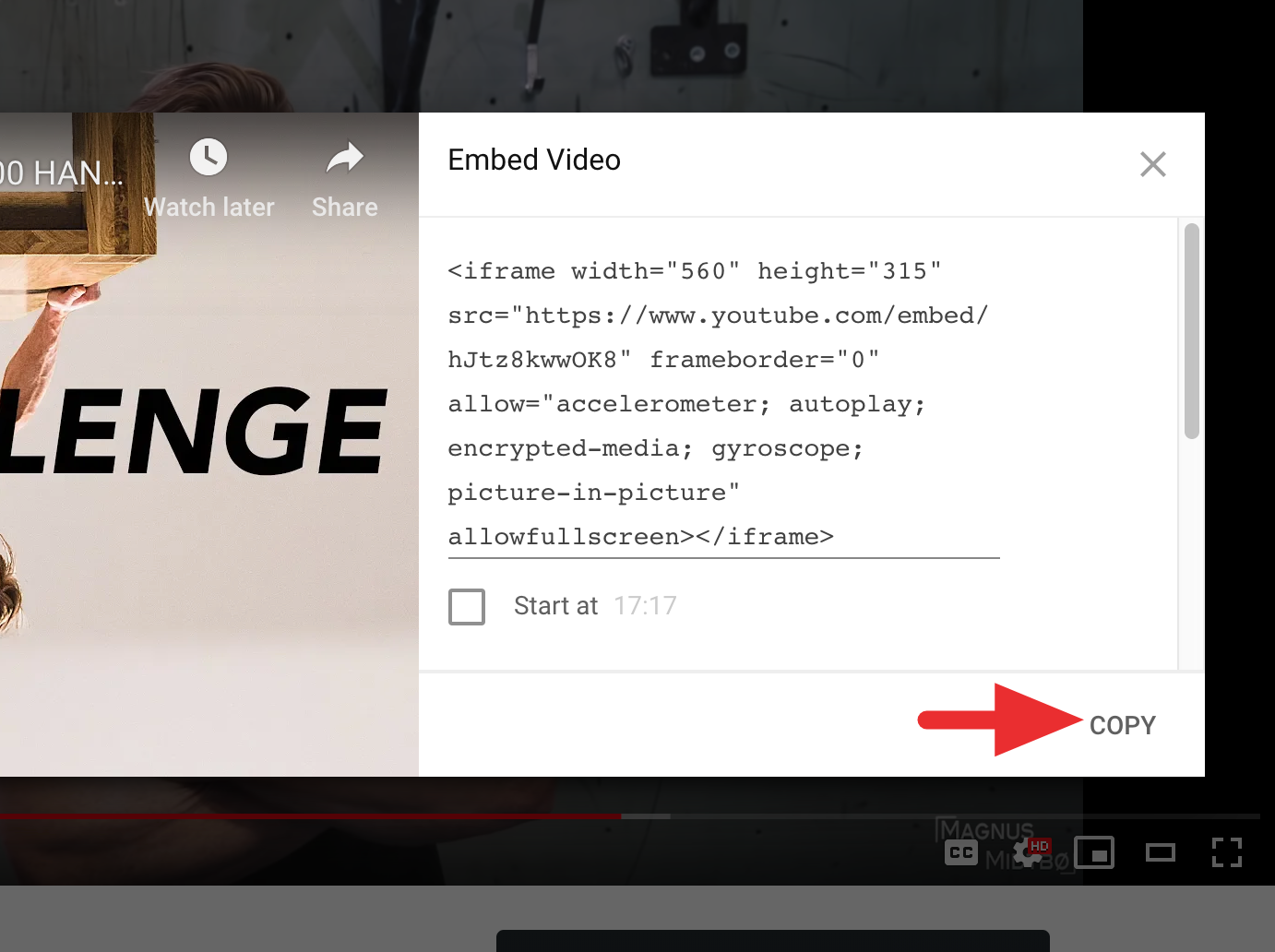Activate the miniplayer icon
The image size is (1275, 952).
pos(1094,852)
